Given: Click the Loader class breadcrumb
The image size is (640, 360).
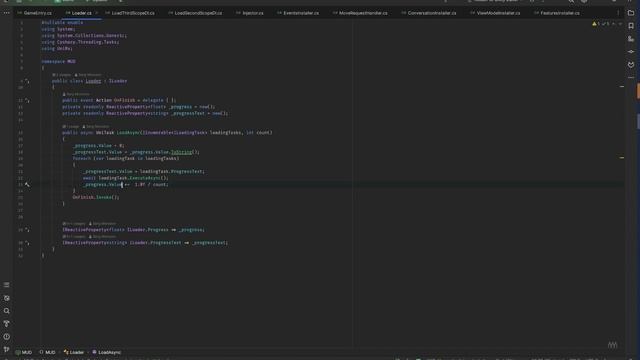Looking at the screenshot, I should tap(74, 352).
